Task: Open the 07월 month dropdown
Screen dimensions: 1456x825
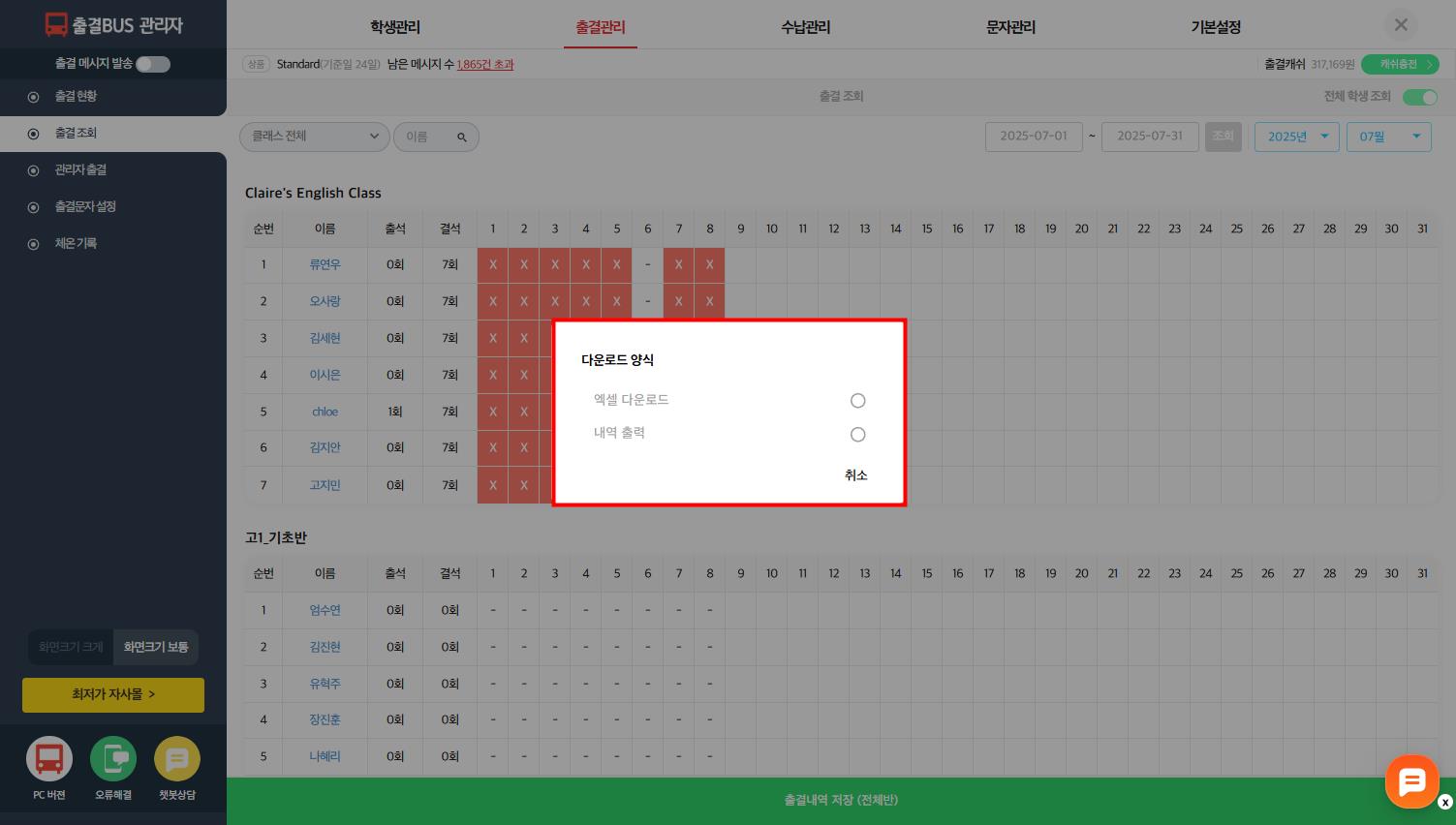Action: click(1388, 137)
